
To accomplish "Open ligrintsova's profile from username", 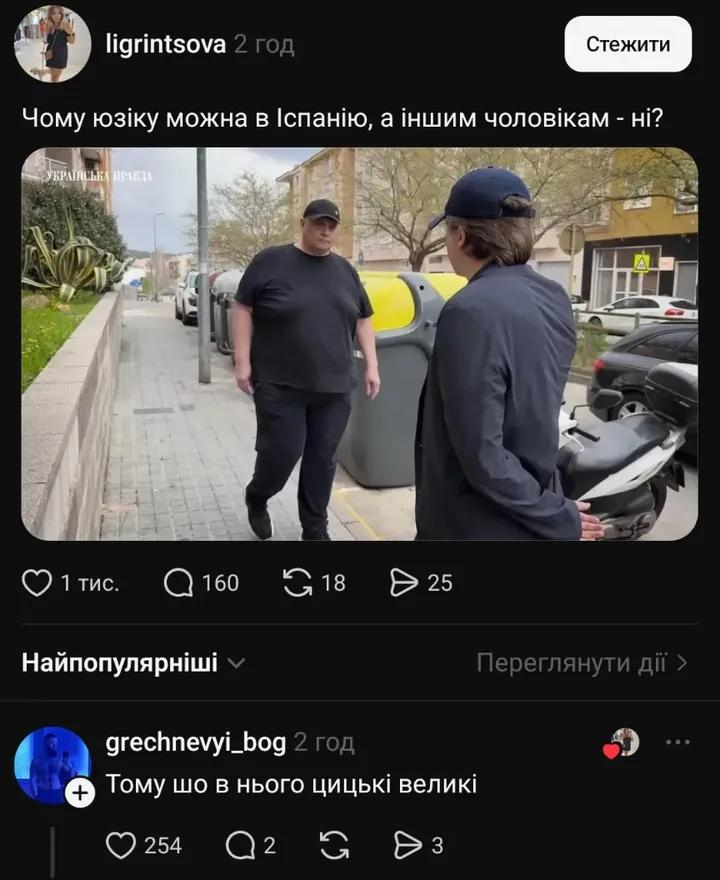I will pyautogui.click(x=166, y=44).
